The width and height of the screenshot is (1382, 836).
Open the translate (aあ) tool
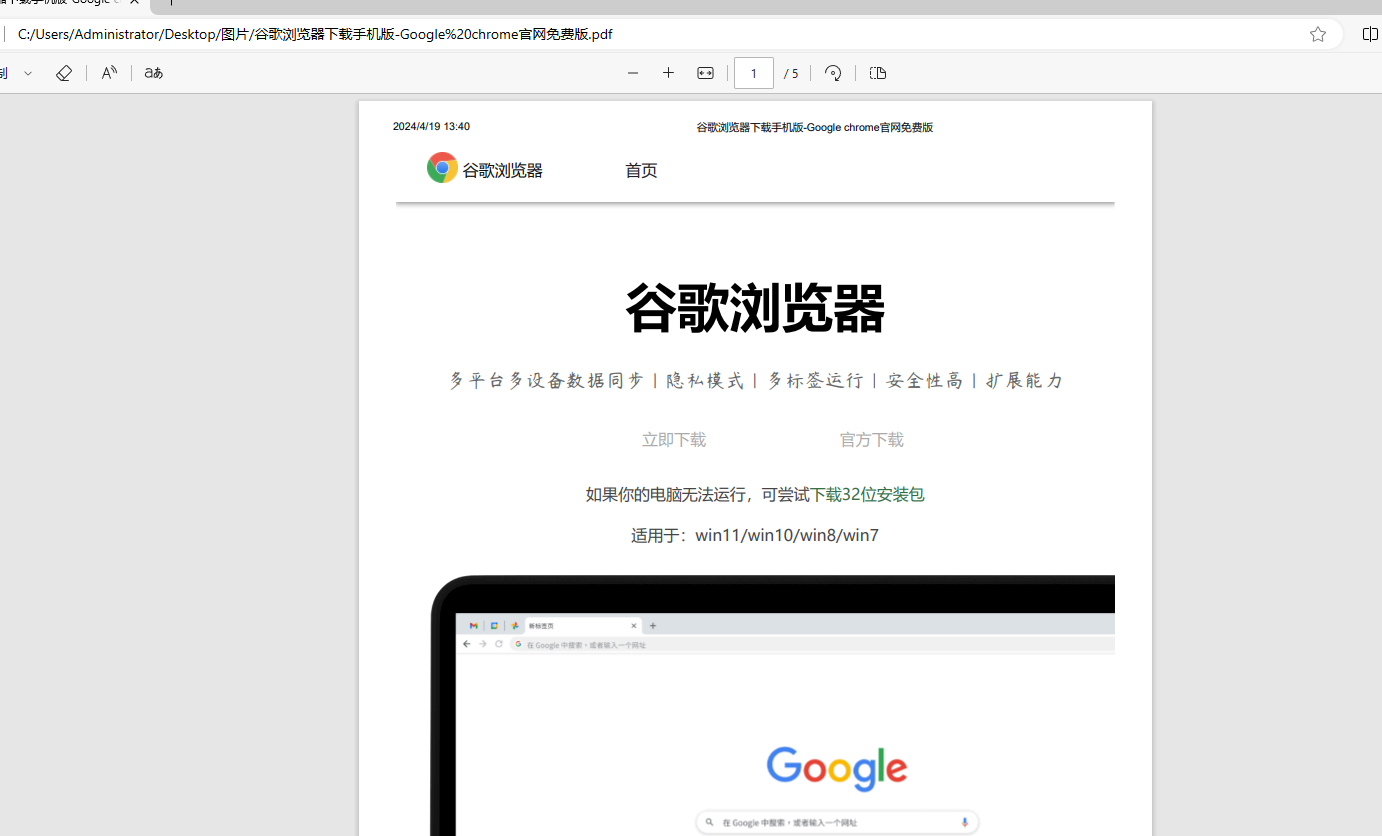pos(153,73)
